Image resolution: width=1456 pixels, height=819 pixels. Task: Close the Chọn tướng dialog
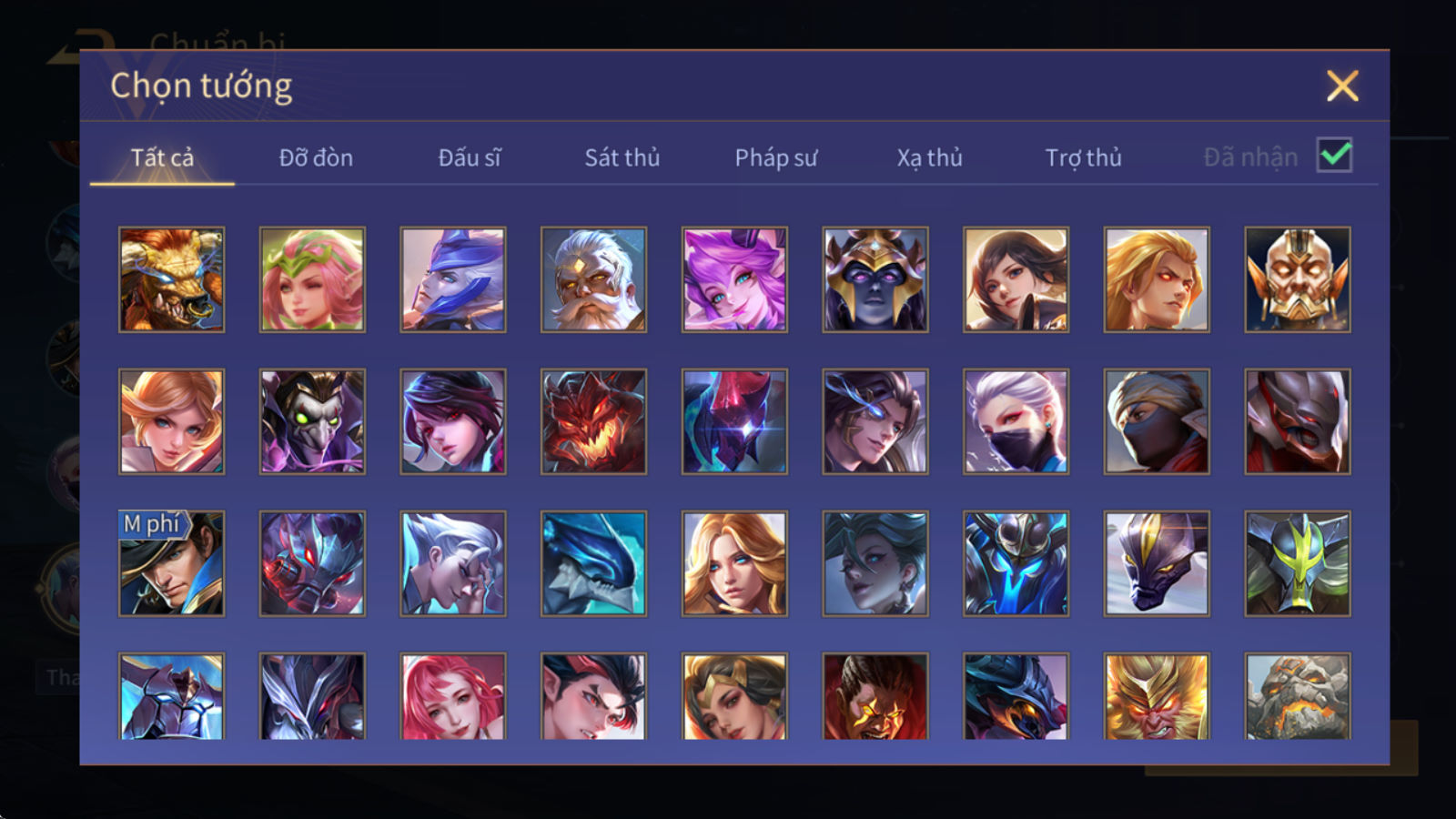pos(1342,86)
